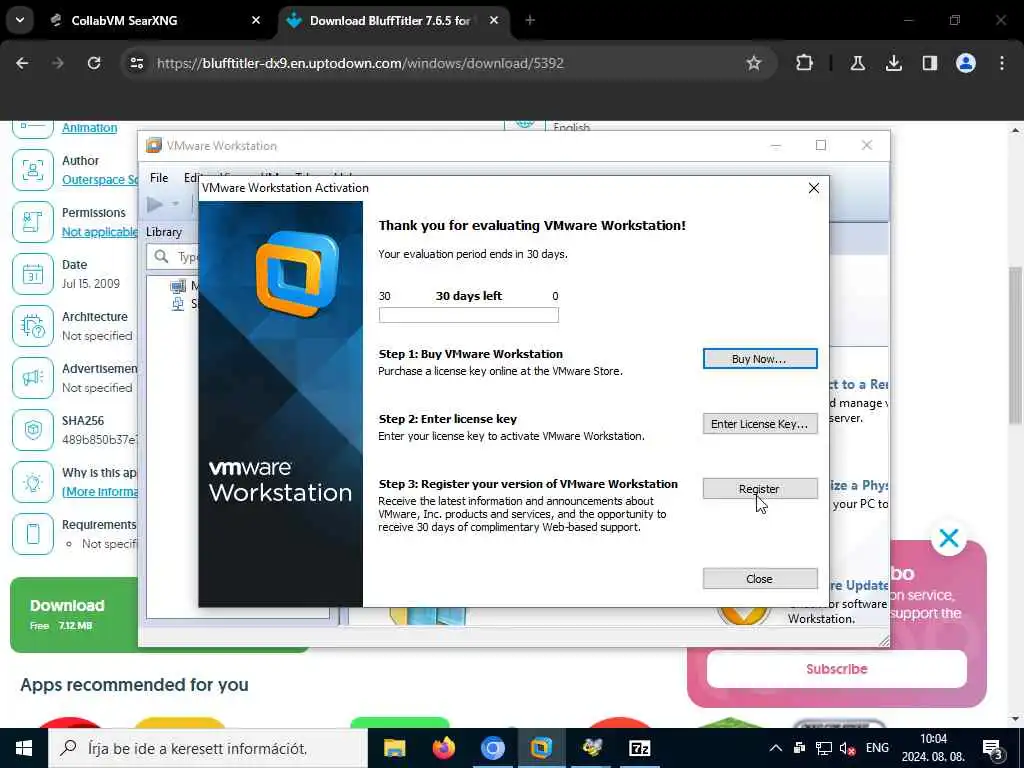Click the Requirements phone icon on the webpage
1024x768 pixels.
pyautogui.click(x=33, y=534)
